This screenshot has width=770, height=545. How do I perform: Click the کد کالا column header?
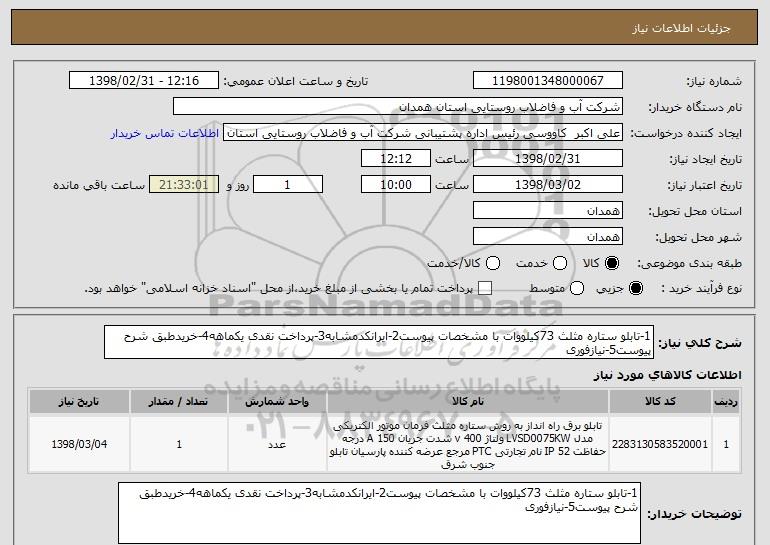[660, 402]
